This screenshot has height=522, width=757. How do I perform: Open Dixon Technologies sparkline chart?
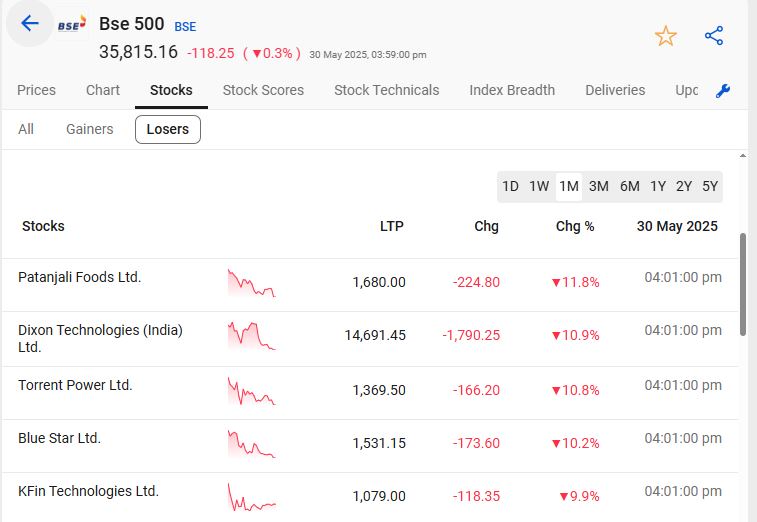point(251,336)
